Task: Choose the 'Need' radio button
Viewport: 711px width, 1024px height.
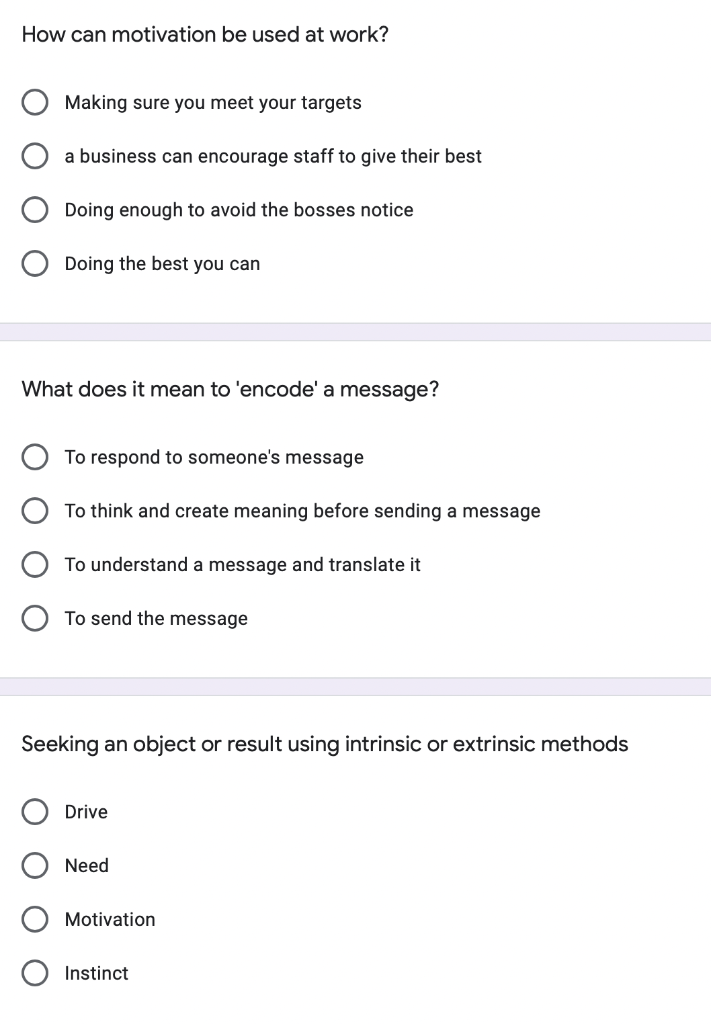Action: pos(35,865)
